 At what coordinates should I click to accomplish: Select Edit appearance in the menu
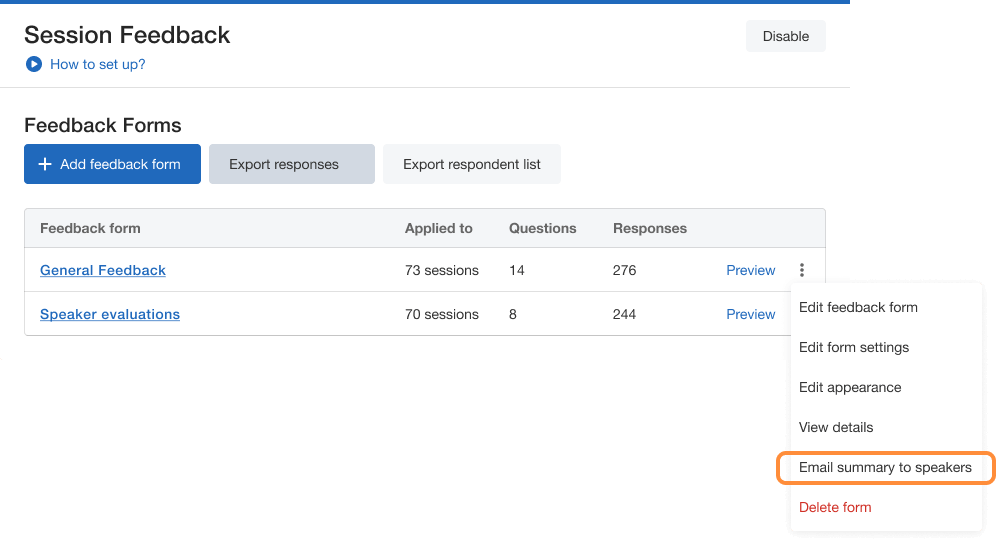click(850, 387)
